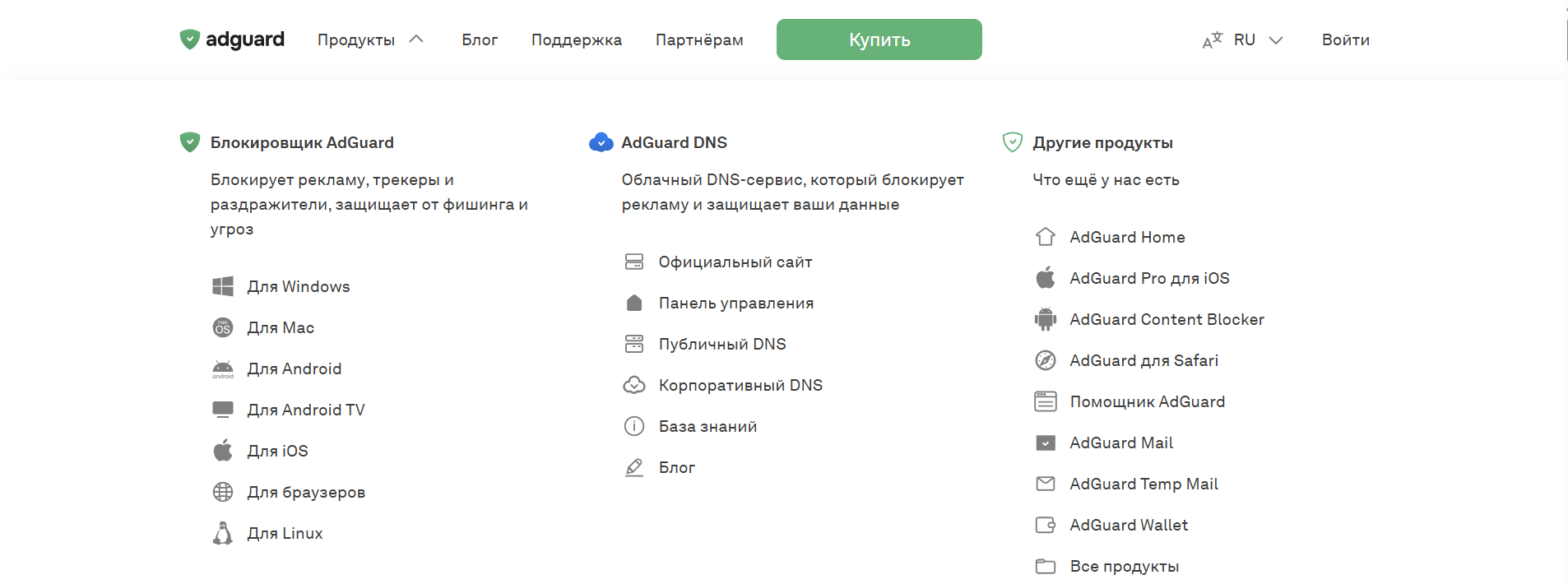Screen dimensions: 1568x584
Task: Click the house icon for AdGuard Home
Action: point(1046,237)
